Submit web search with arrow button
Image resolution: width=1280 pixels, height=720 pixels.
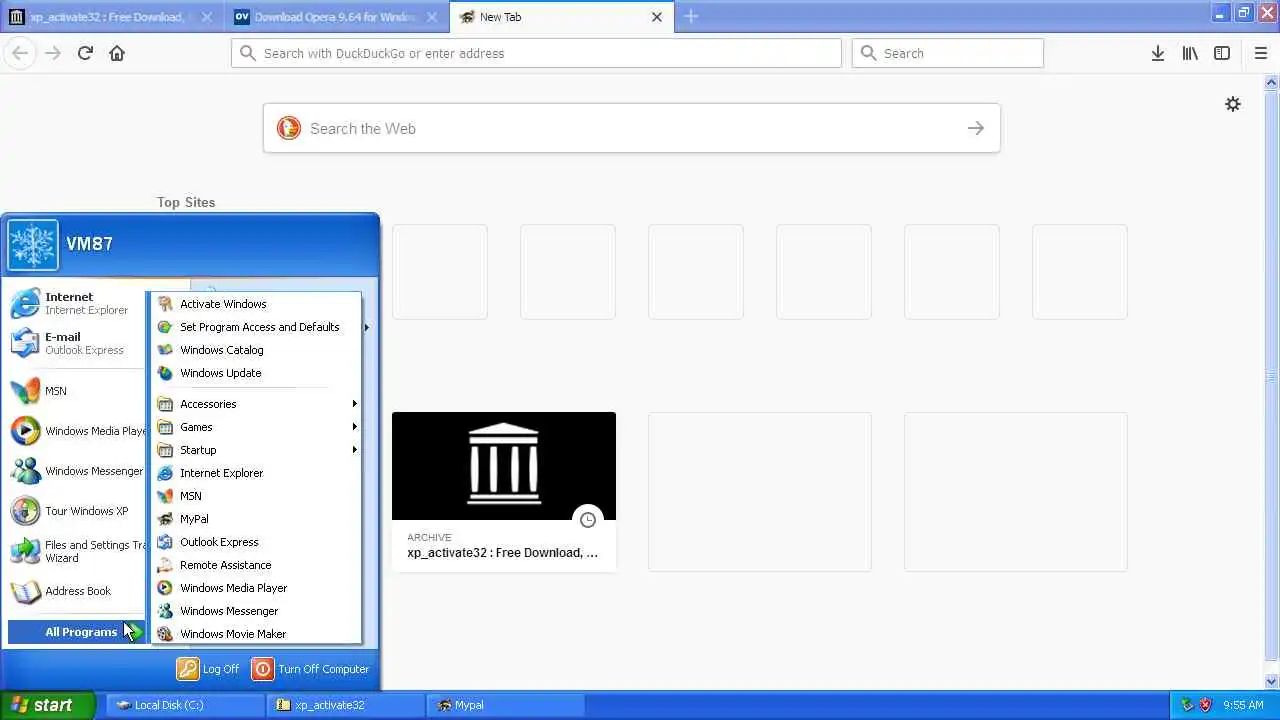click(976, 128)
